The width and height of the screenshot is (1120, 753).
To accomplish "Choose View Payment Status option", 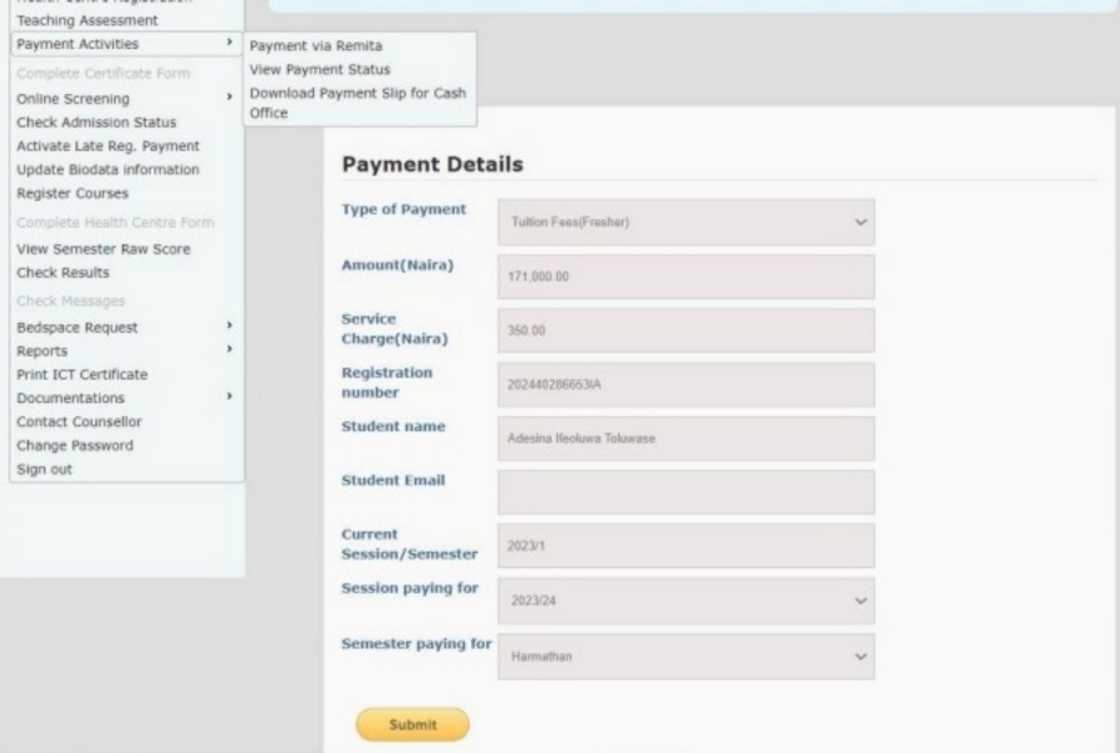I will (319, 70).
